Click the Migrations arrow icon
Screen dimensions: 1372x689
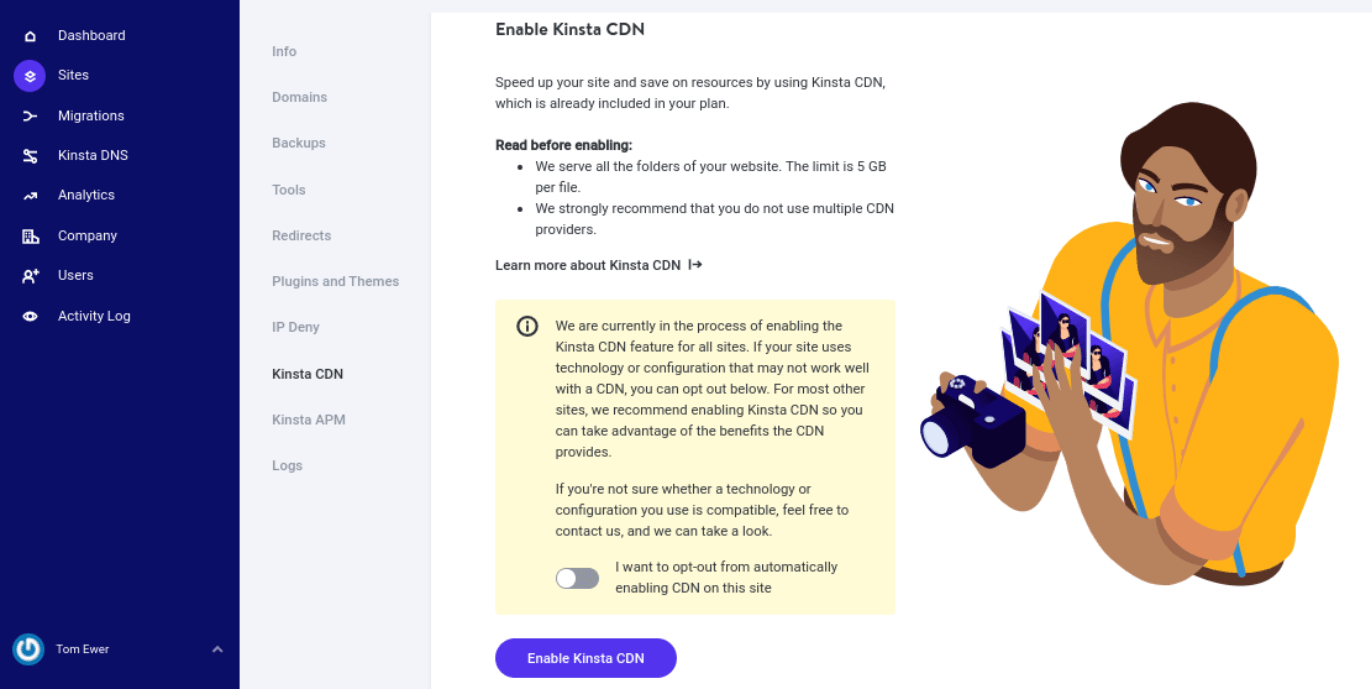(x=28, y=115)
